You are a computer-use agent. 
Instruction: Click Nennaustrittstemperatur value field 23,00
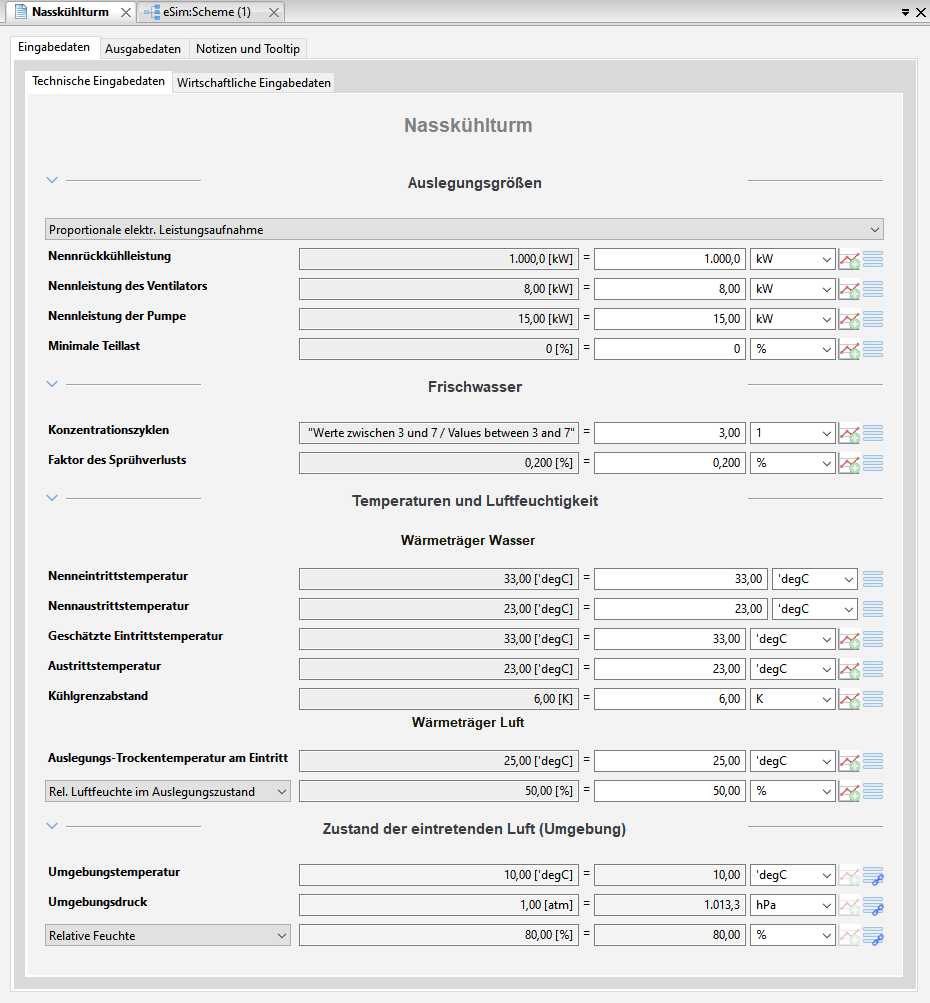click(x=681, y=609)
